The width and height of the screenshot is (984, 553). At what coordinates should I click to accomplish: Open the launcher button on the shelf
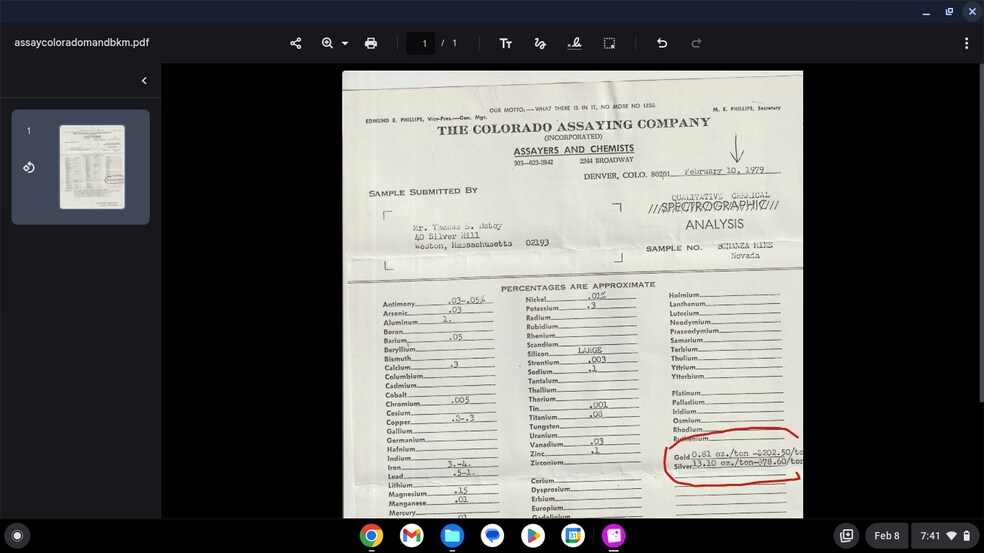pos(18,535)
